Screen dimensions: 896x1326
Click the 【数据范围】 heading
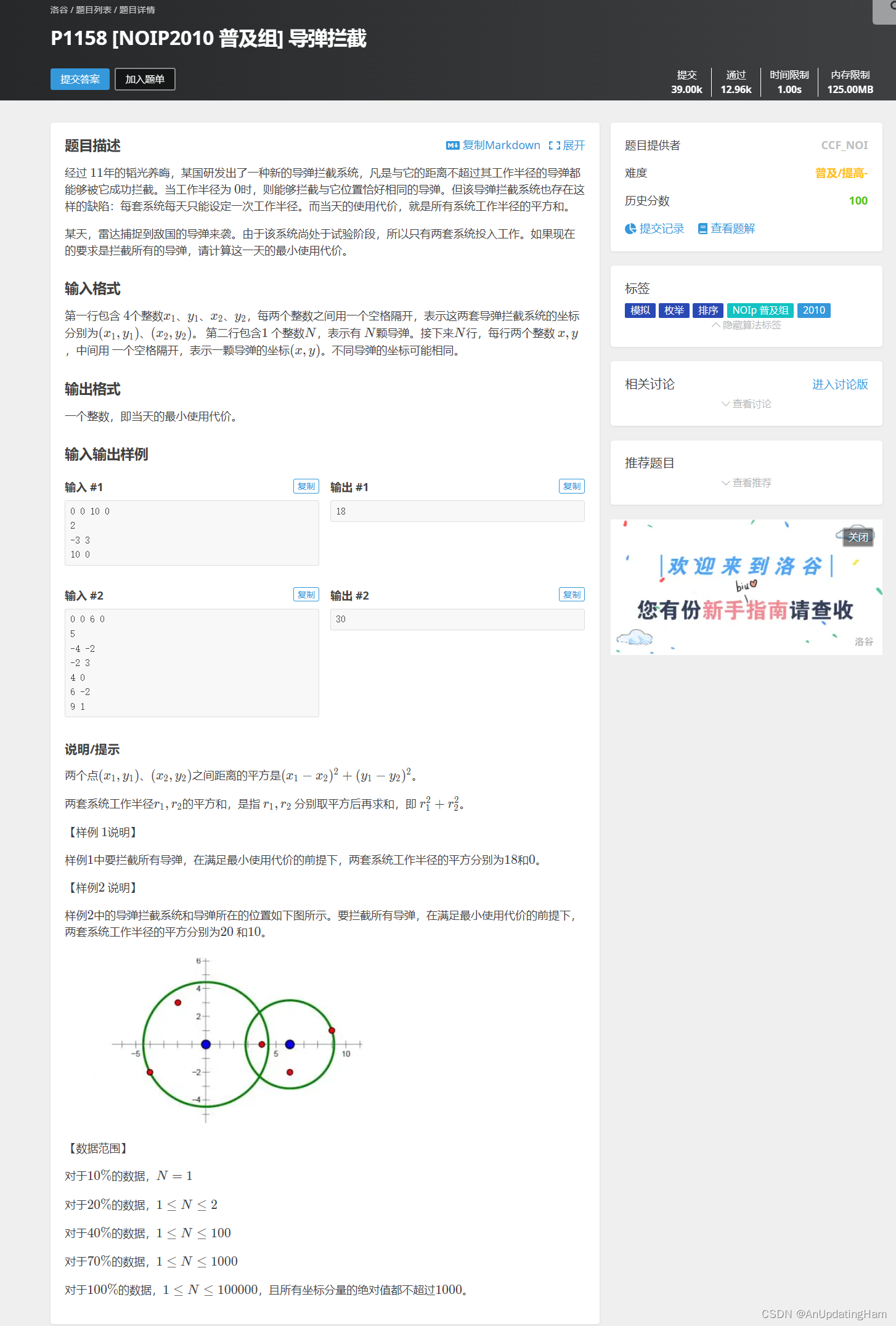point(97,1149)
